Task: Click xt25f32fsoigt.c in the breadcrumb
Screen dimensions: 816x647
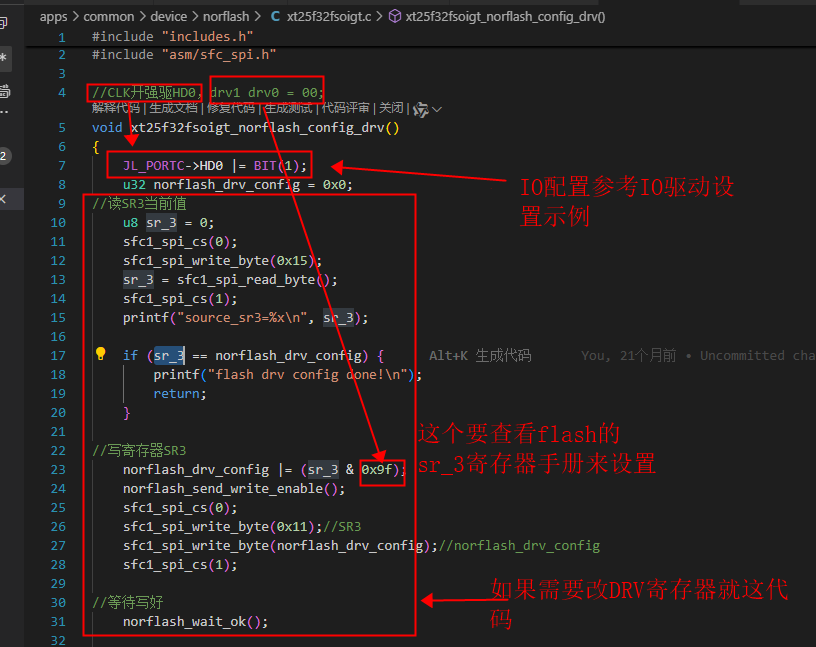Action: tap(329, 17)
